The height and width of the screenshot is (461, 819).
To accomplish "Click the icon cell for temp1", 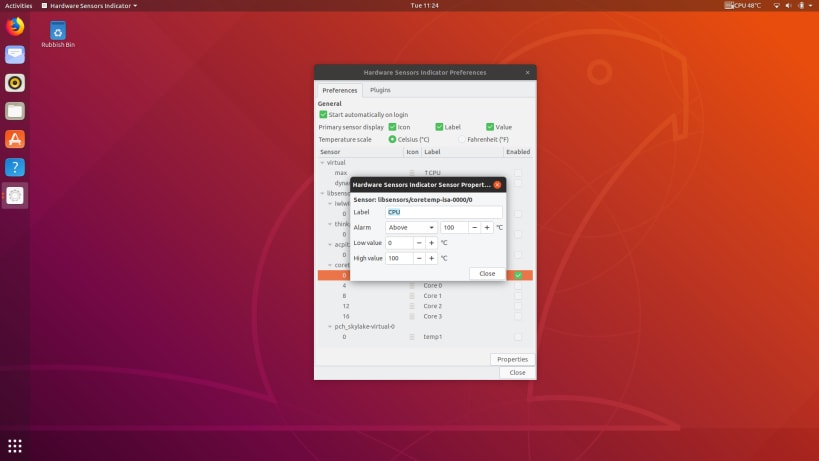I will 412,337.
